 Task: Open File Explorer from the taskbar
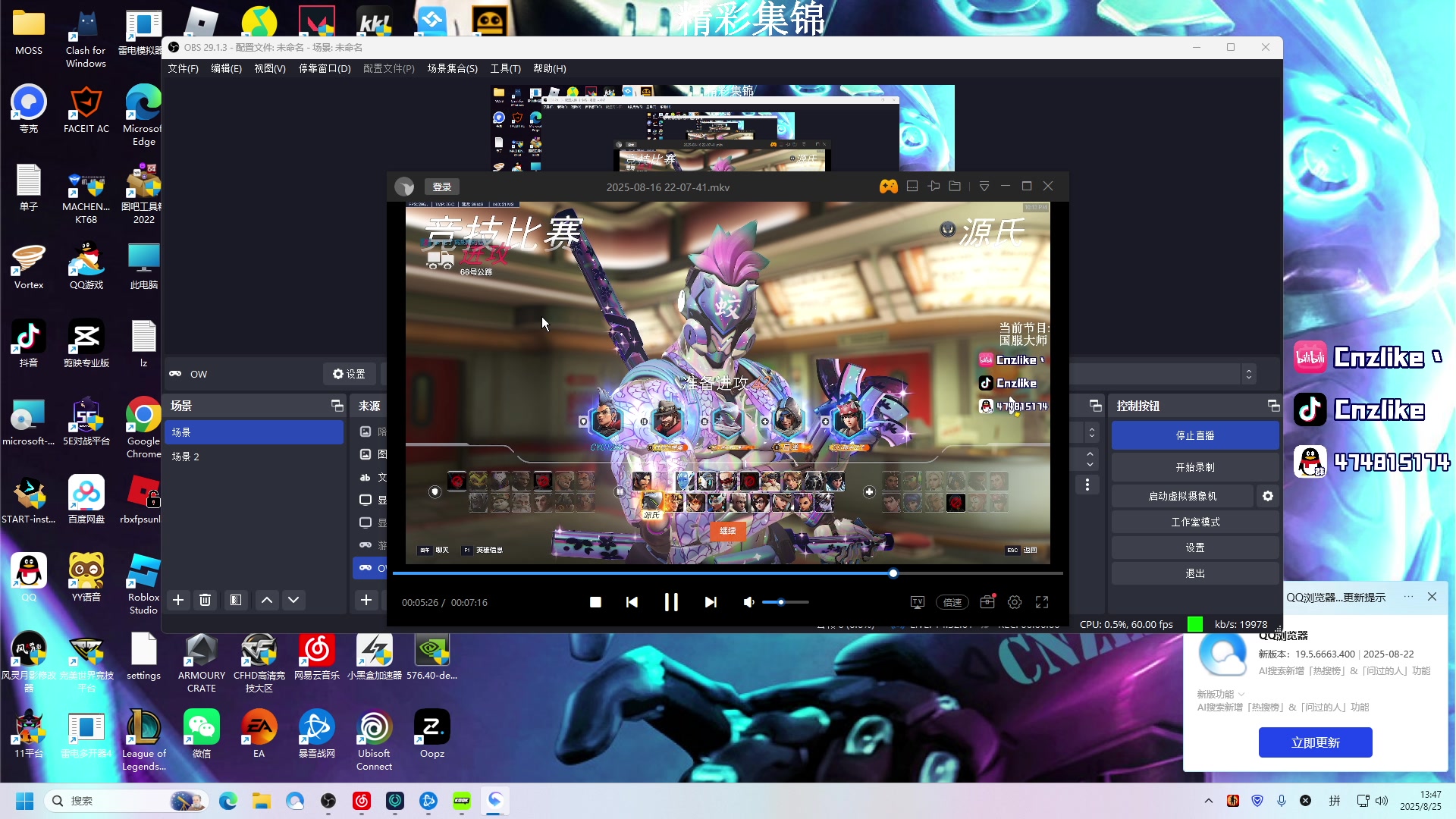tap(262, 801)
